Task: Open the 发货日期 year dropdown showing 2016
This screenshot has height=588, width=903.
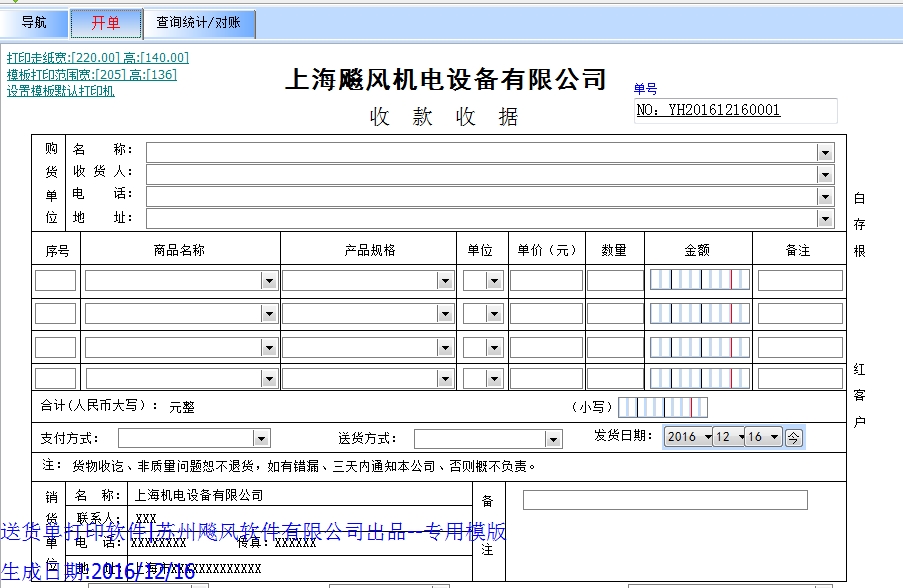Action: [708, 437]
